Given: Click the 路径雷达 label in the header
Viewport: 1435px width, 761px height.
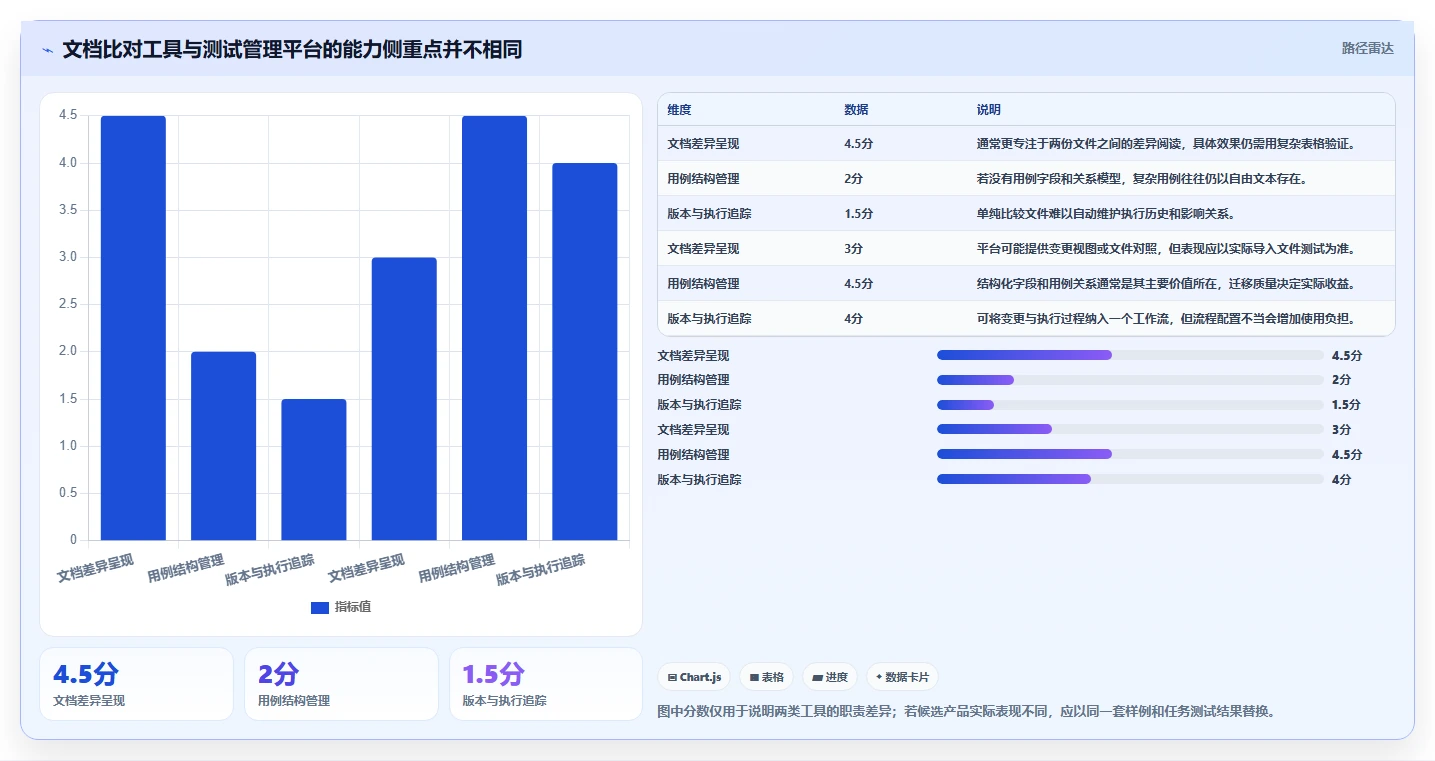Looking at the screenshot, I should pyautogui.click(x=1367, y=48).
